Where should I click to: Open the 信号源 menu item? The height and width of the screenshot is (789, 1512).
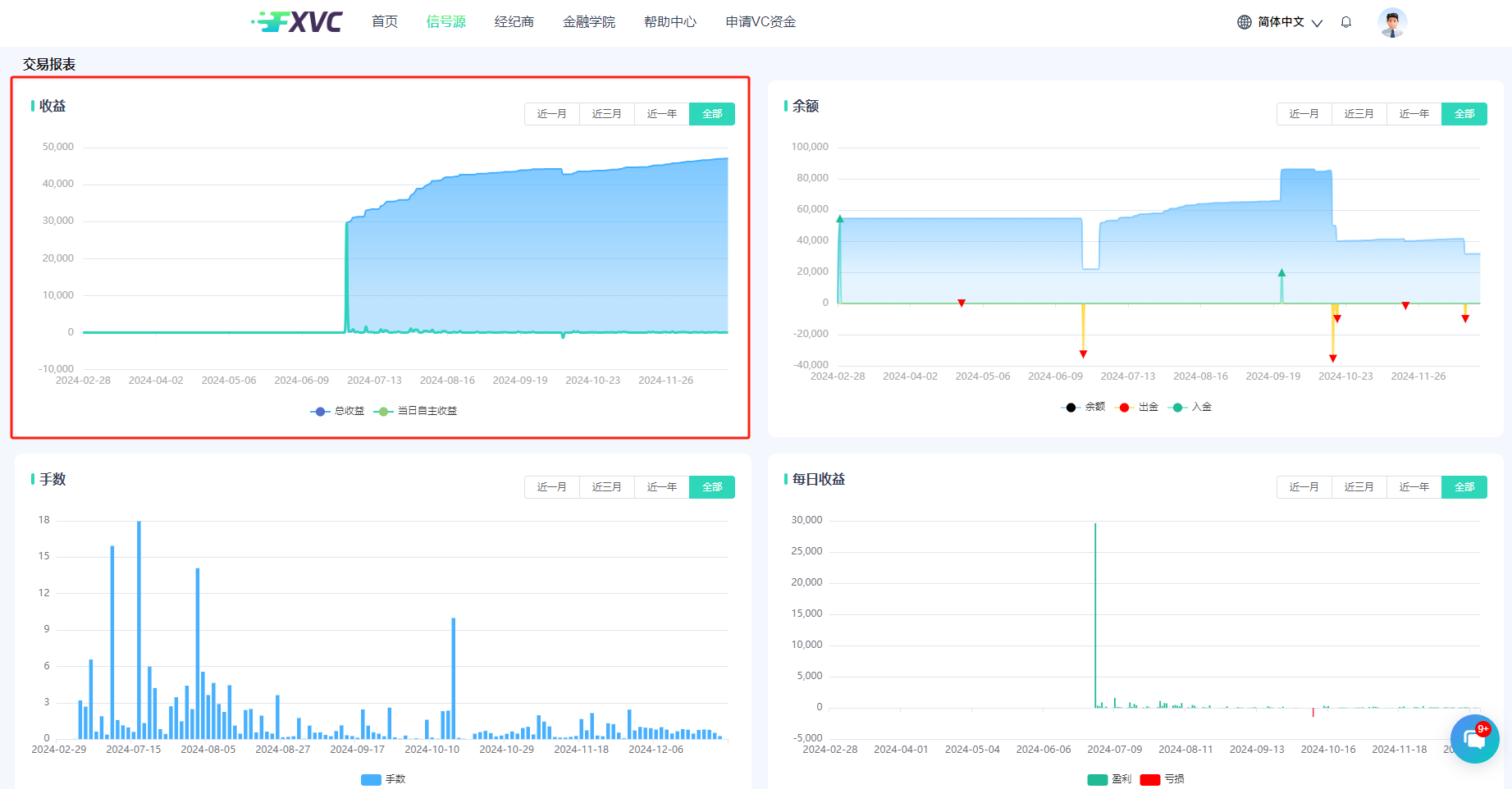click(x=445, y=22)
